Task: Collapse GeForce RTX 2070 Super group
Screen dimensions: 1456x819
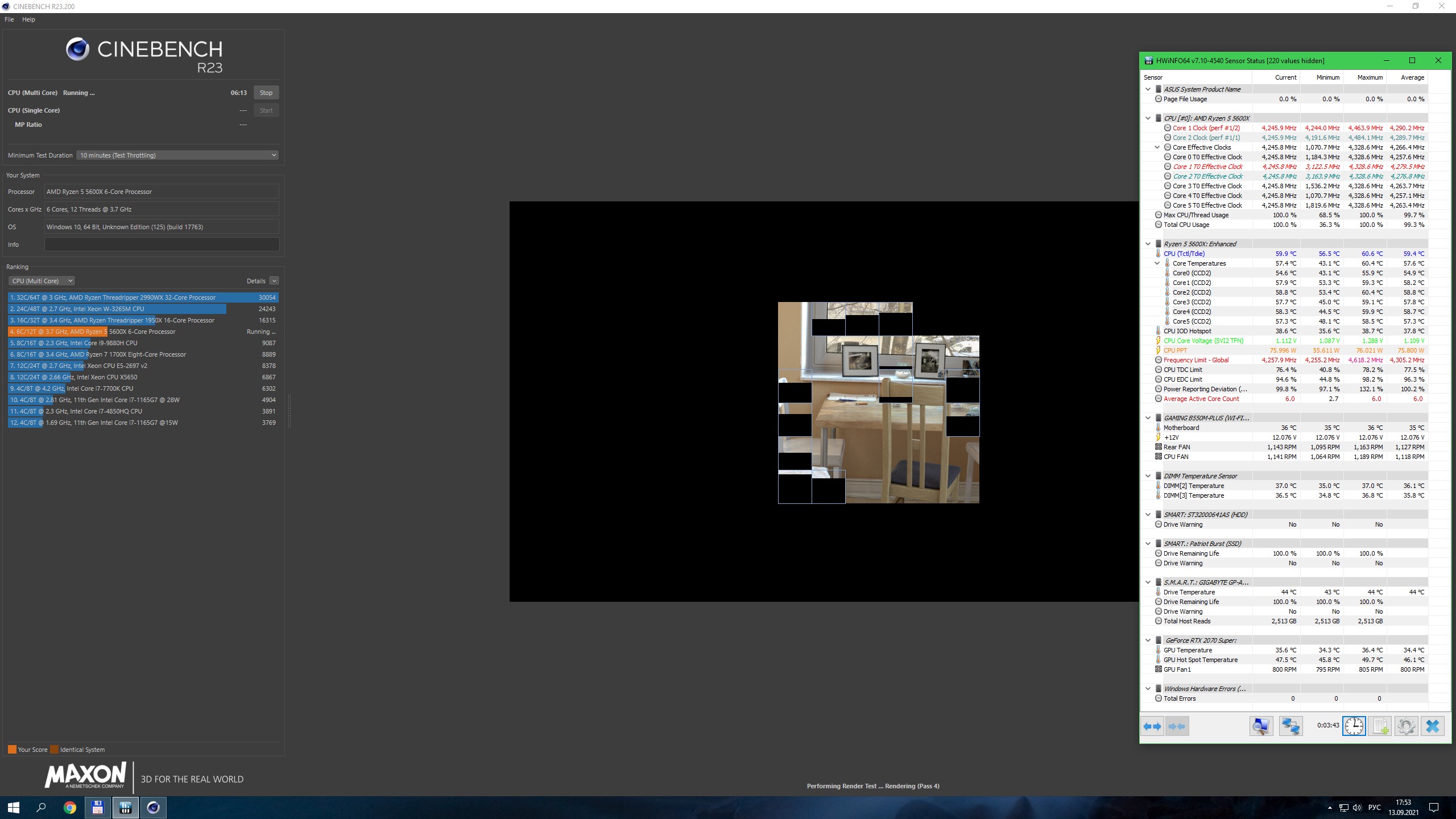Action: click(1148, 640)
